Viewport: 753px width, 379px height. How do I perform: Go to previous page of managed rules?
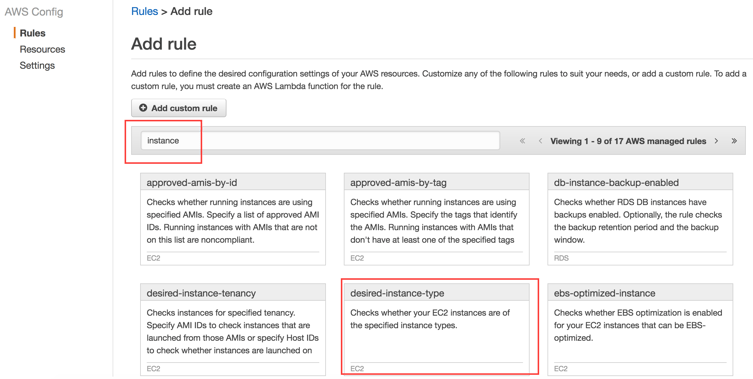(x=540, y=141)
